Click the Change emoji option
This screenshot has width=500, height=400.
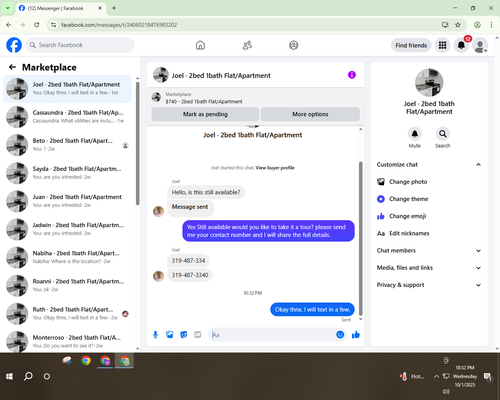[x=429, y=216]
